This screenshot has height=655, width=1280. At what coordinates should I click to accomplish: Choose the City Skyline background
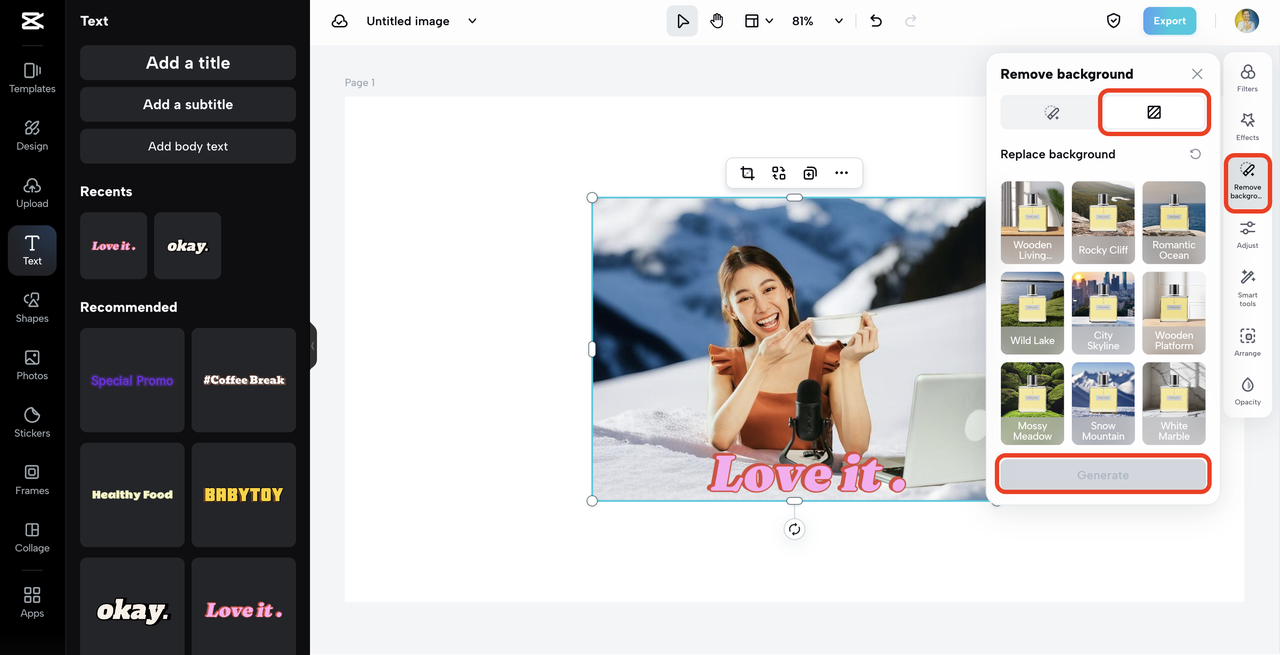click(x=1103, y=313)
